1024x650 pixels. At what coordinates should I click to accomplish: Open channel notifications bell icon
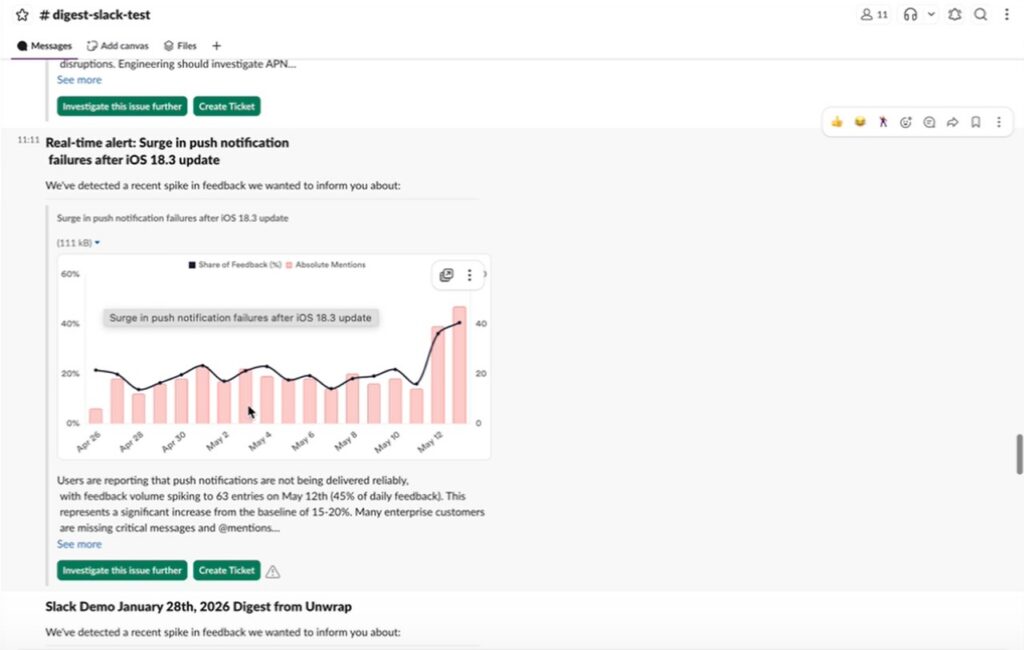[953, 14]
